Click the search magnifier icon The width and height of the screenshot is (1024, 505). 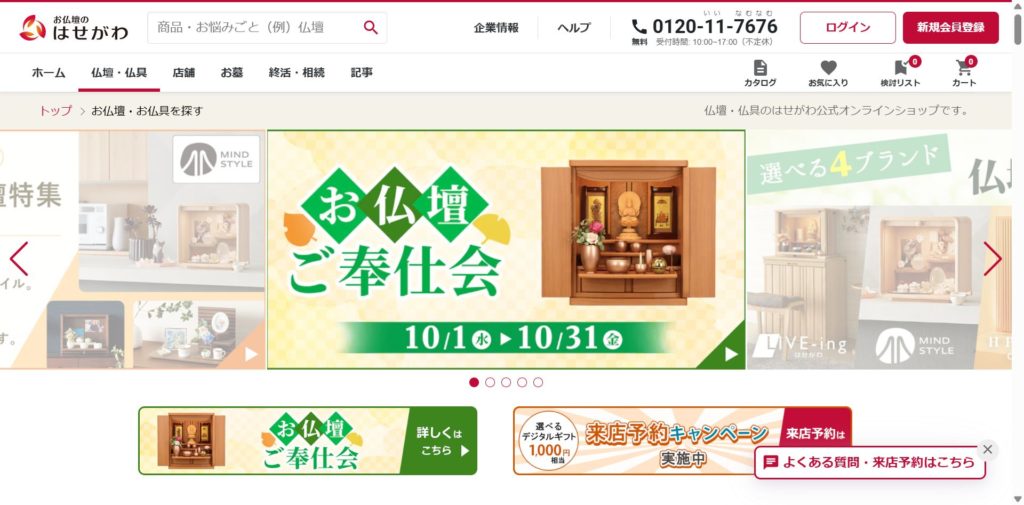[x=370, y=27]
